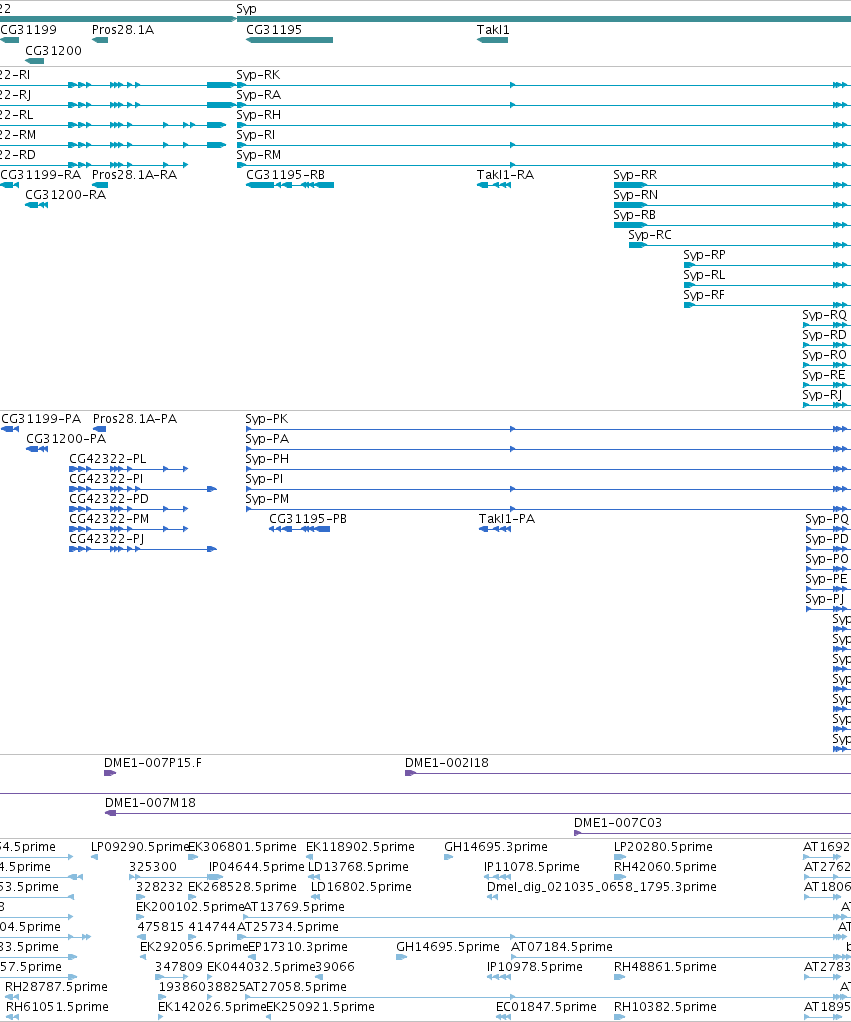Open EST LD13768.5prime

coord(358,867)
